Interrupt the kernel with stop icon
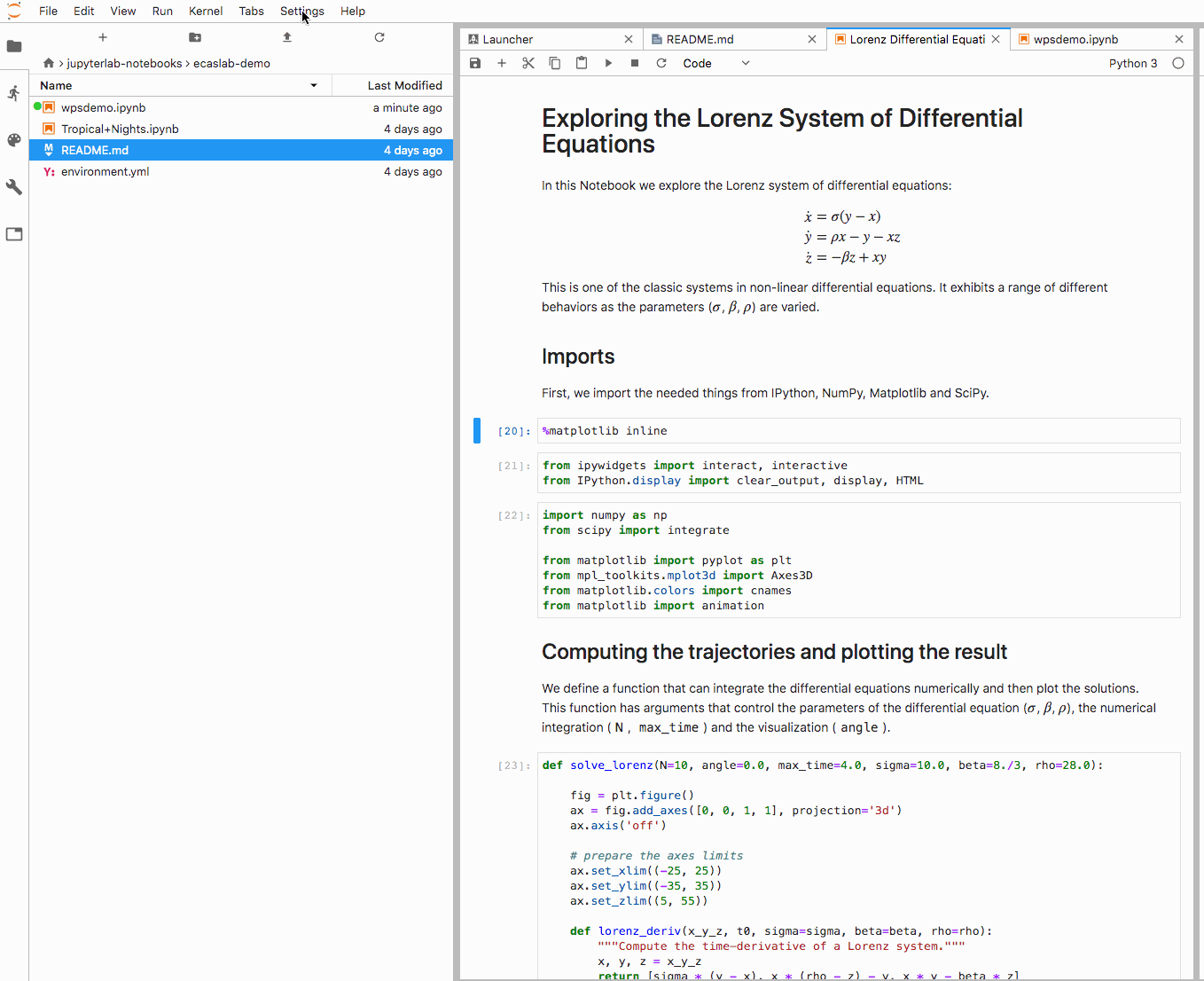This screenshot has width=1204, height=981. (x=635, y=63)
